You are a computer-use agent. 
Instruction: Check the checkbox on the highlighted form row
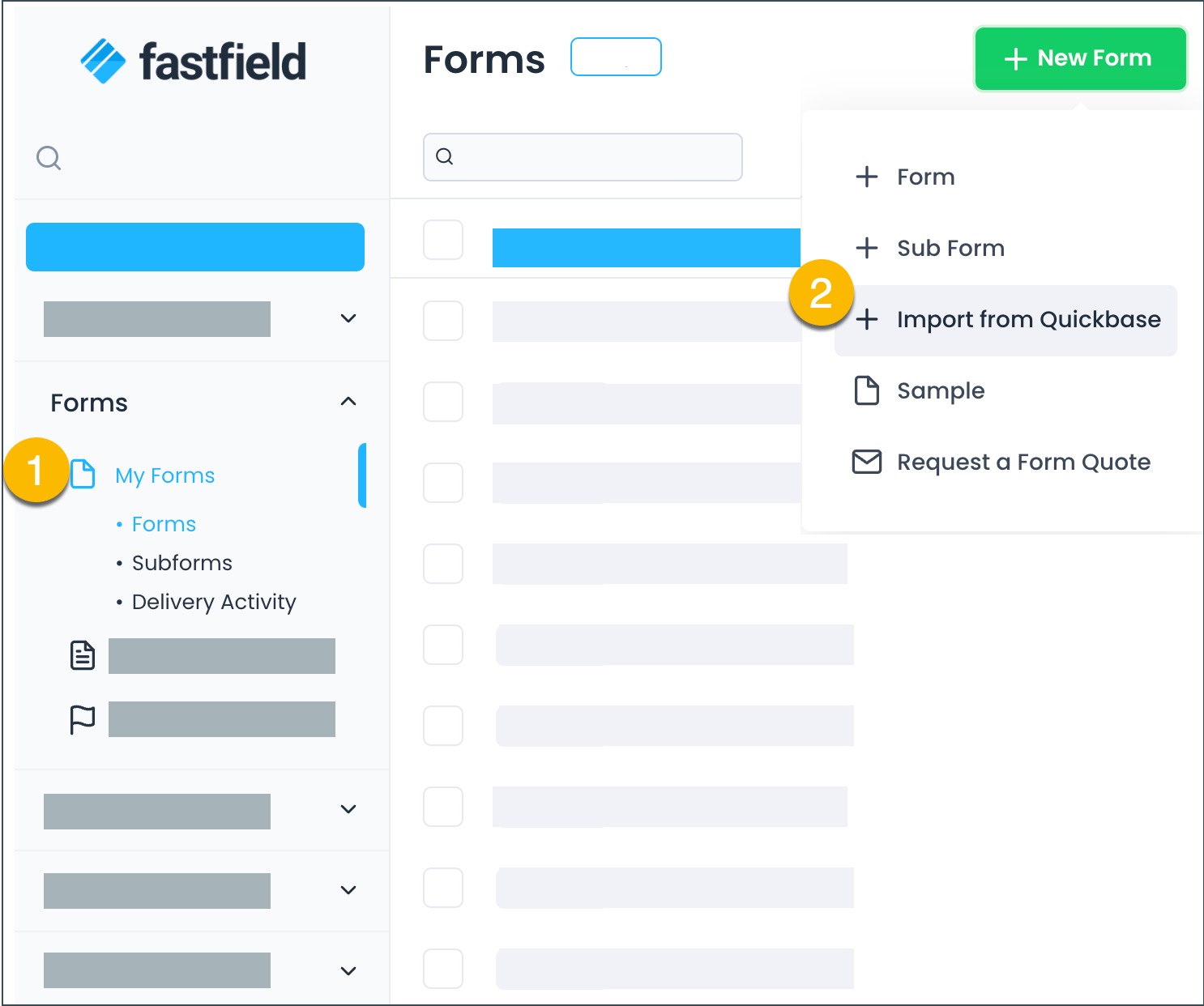pyautogui.click(x=443, y=240)
